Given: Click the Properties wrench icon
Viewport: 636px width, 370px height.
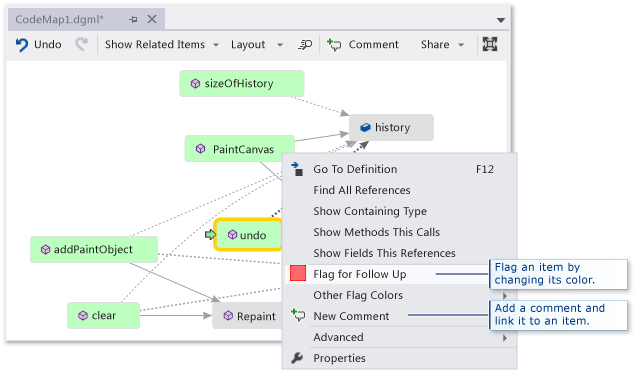Looking at the screenshot, I should [297, 358].
